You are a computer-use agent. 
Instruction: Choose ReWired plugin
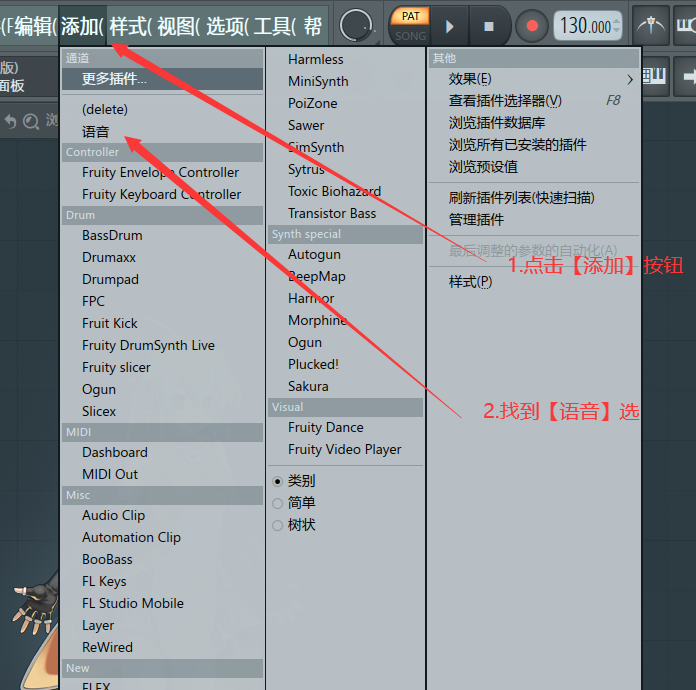(x=162, y=647)
